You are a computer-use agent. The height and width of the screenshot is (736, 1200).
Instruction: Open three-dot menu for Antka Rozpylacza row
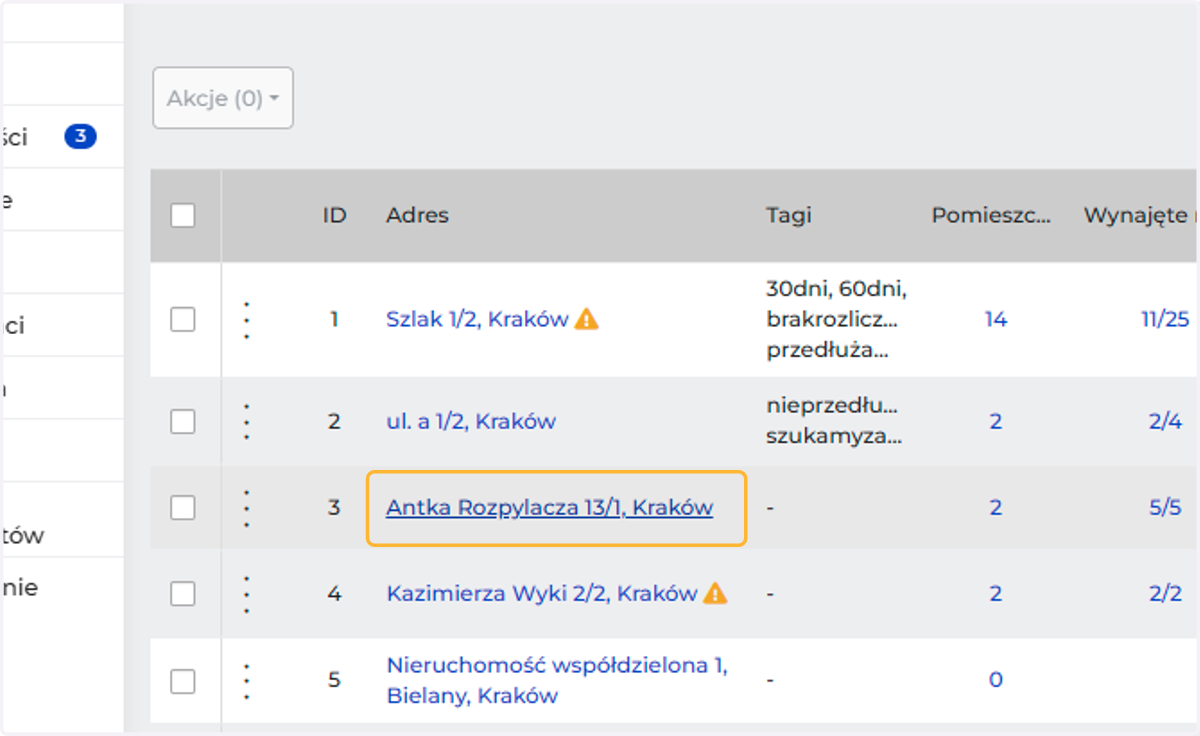(247, 507)
